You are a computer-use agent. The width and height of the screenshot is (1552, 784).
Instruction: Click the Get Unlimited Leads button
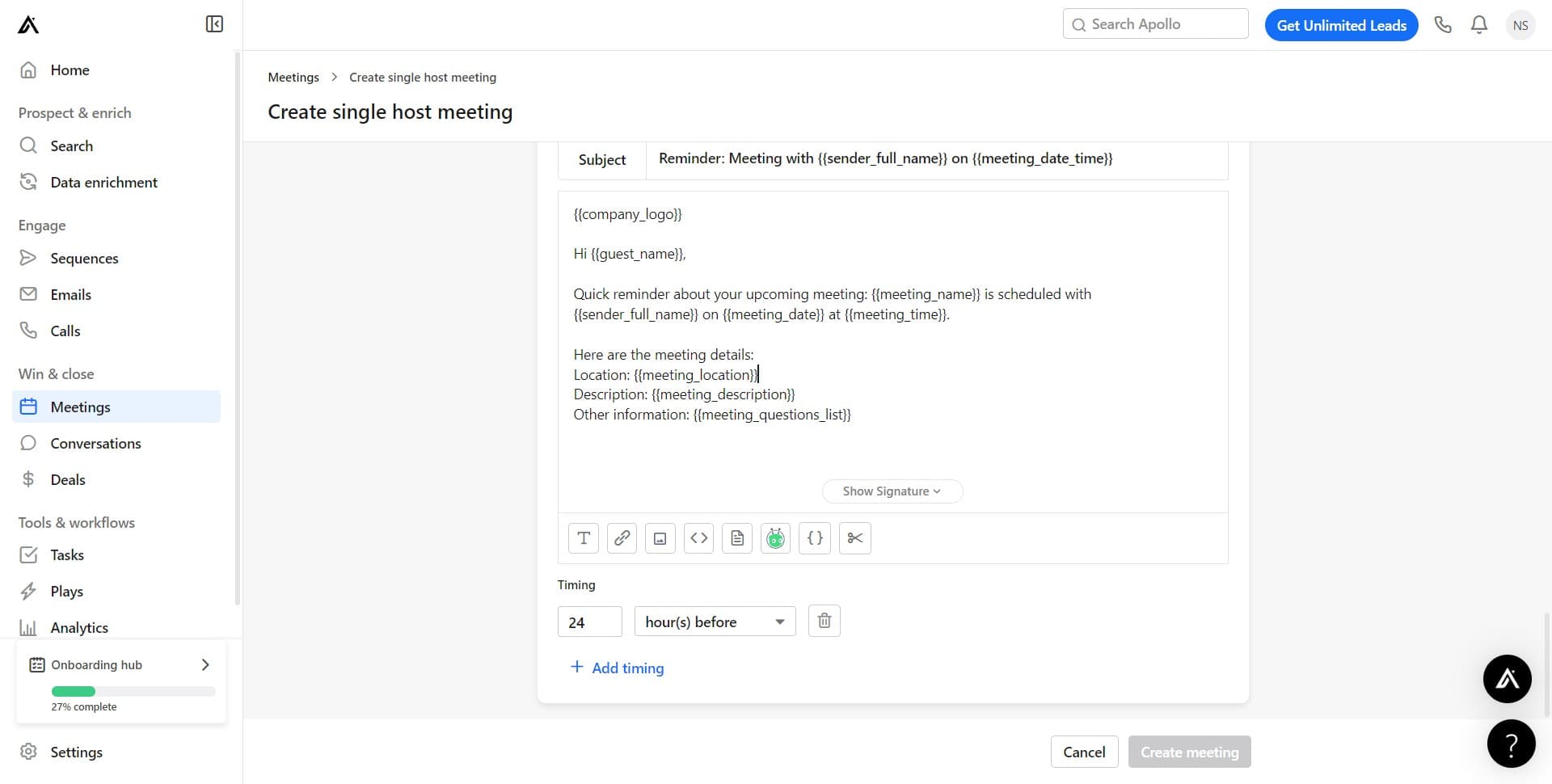1340,24
